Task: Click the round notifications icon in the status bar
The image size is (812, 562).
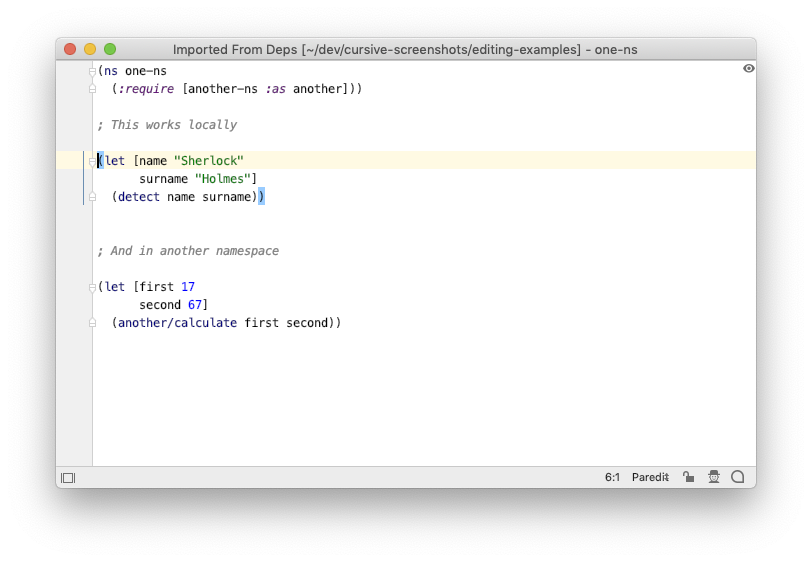Action: [x=737, y=477]
